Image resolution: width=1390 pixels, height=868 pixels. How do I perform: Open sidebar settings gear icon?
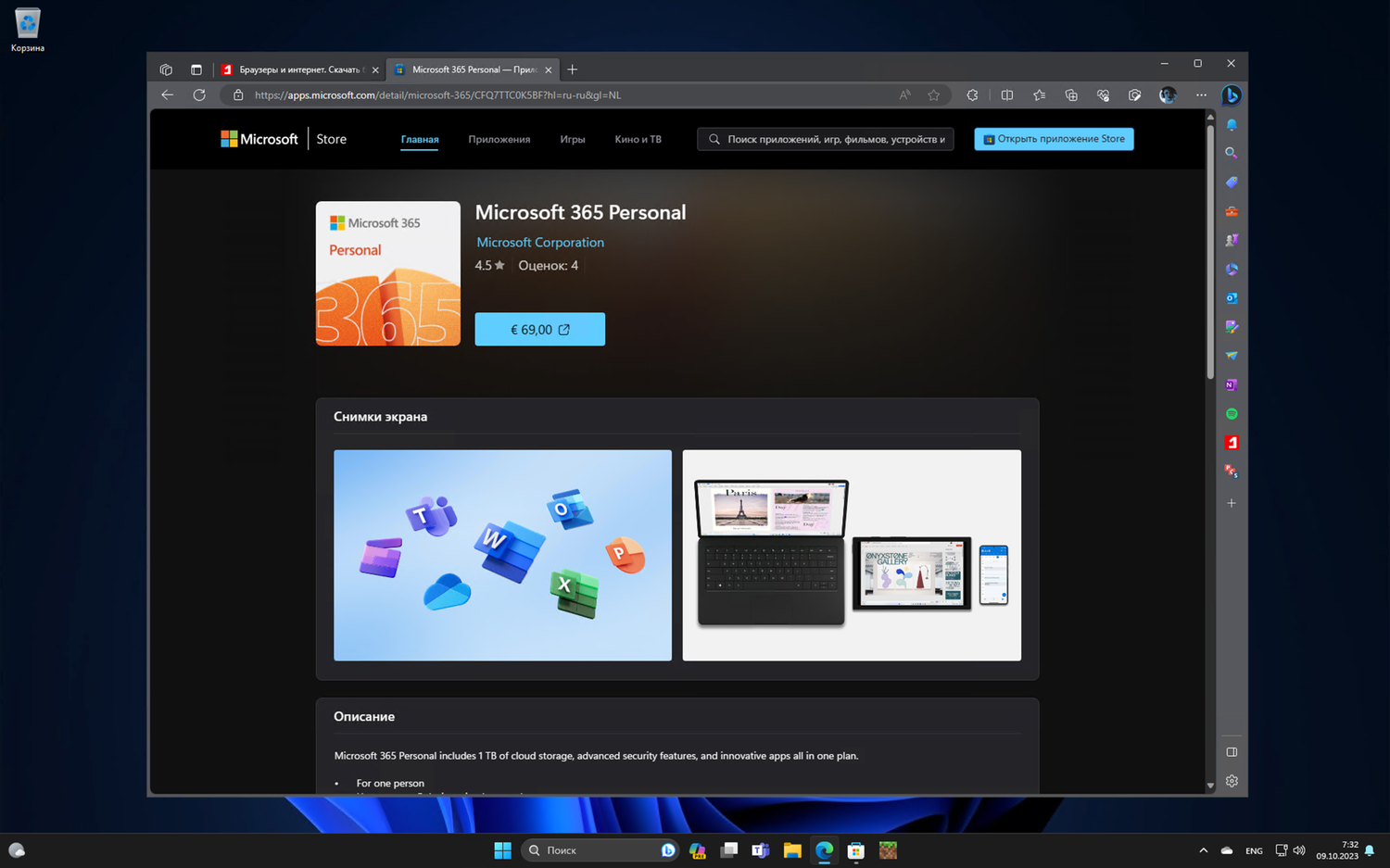(x=1232, y=781)
